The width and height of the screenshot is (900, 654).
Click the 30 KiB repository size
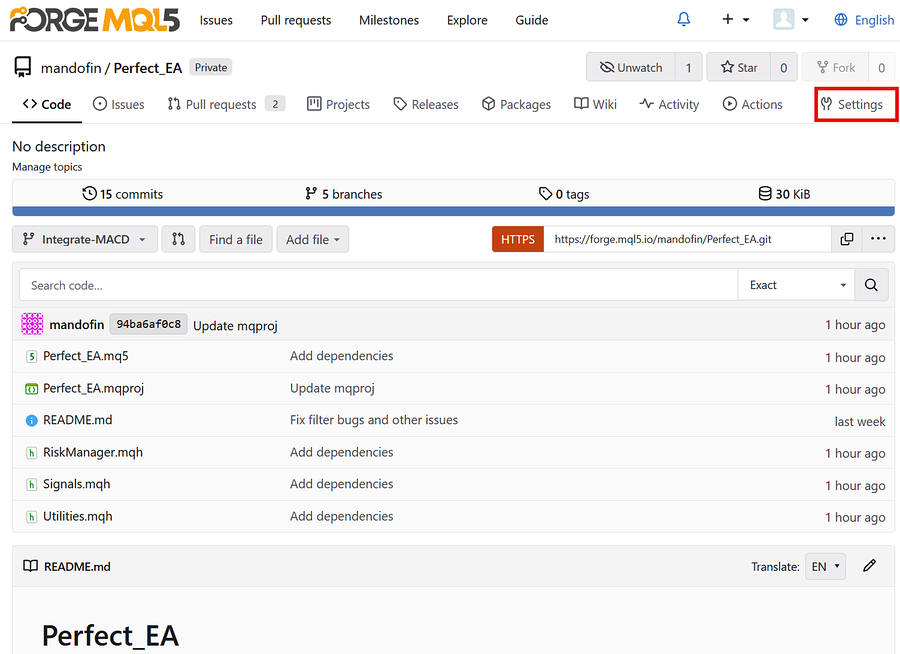(784, 194)
